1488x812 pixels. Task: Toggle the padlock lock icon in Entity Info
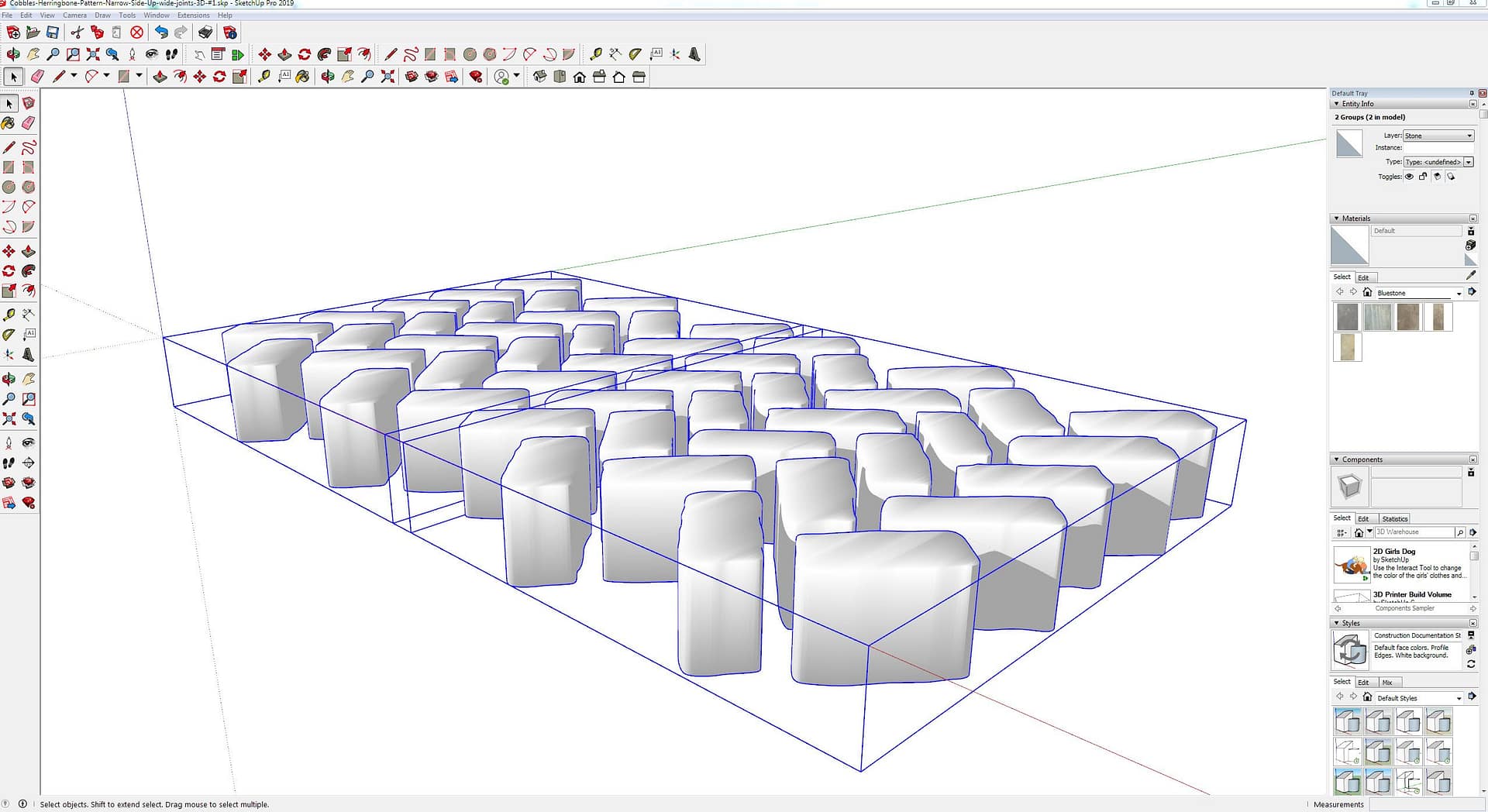(1423, 177)
